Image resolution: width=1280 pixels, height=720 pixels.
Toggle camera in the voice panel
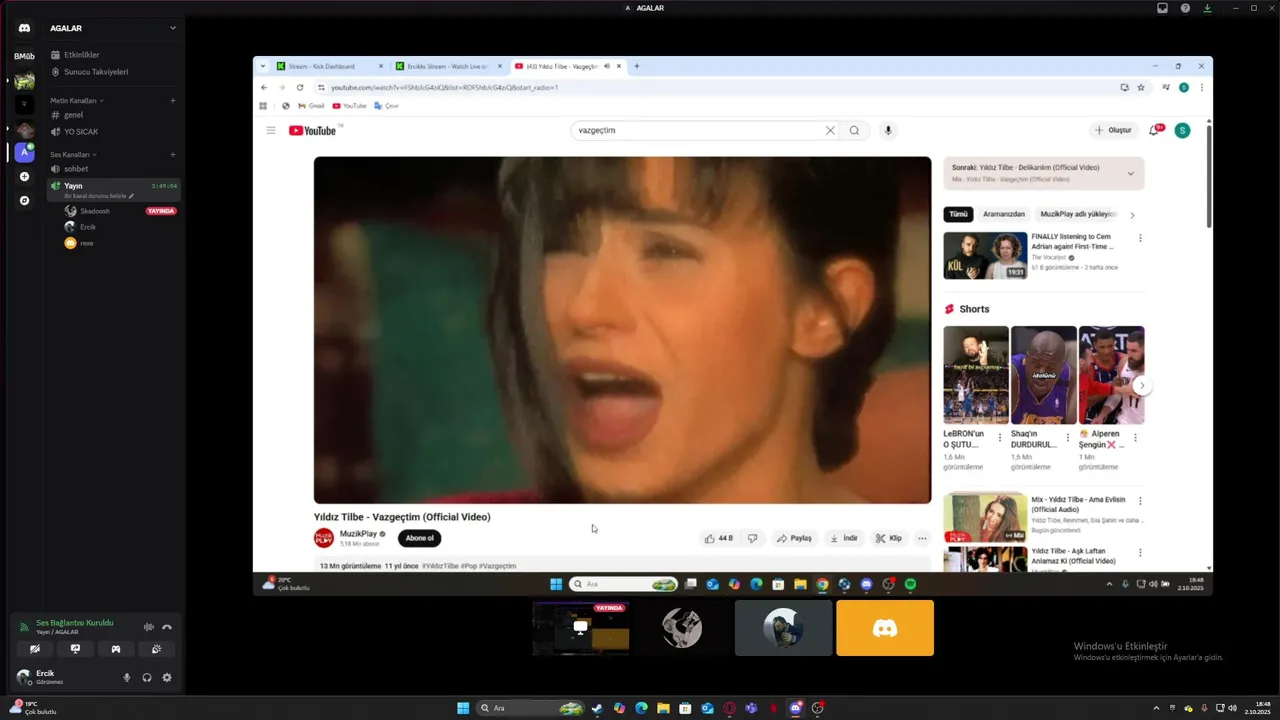(x=35, y=649)
